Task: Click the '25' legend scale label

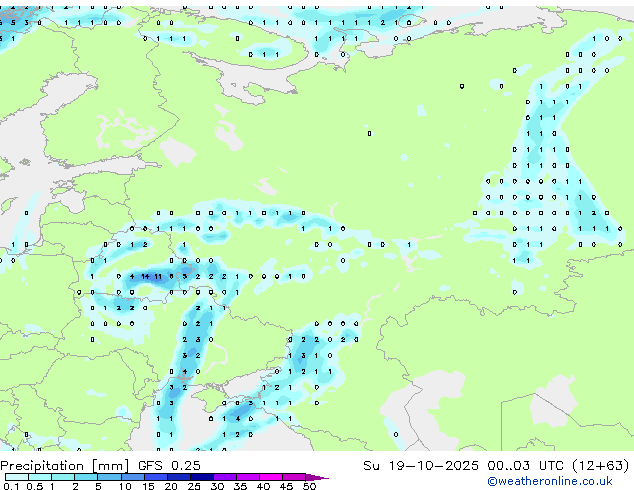Action: coord(194,486)
